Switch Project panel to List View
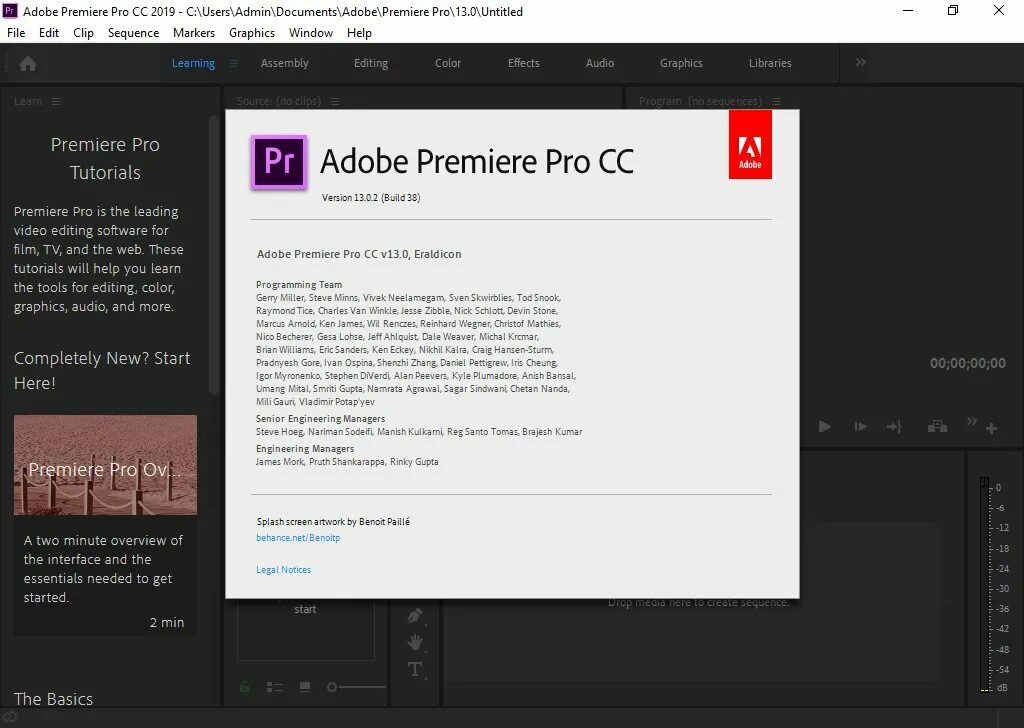The image size is (1024, 728). [275, 687]
